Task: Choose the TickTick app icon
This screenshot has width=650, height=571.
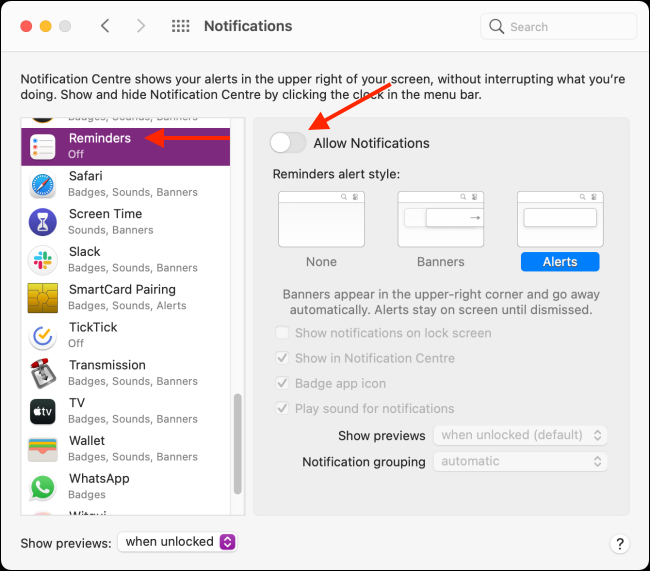Action: (42, 336)
